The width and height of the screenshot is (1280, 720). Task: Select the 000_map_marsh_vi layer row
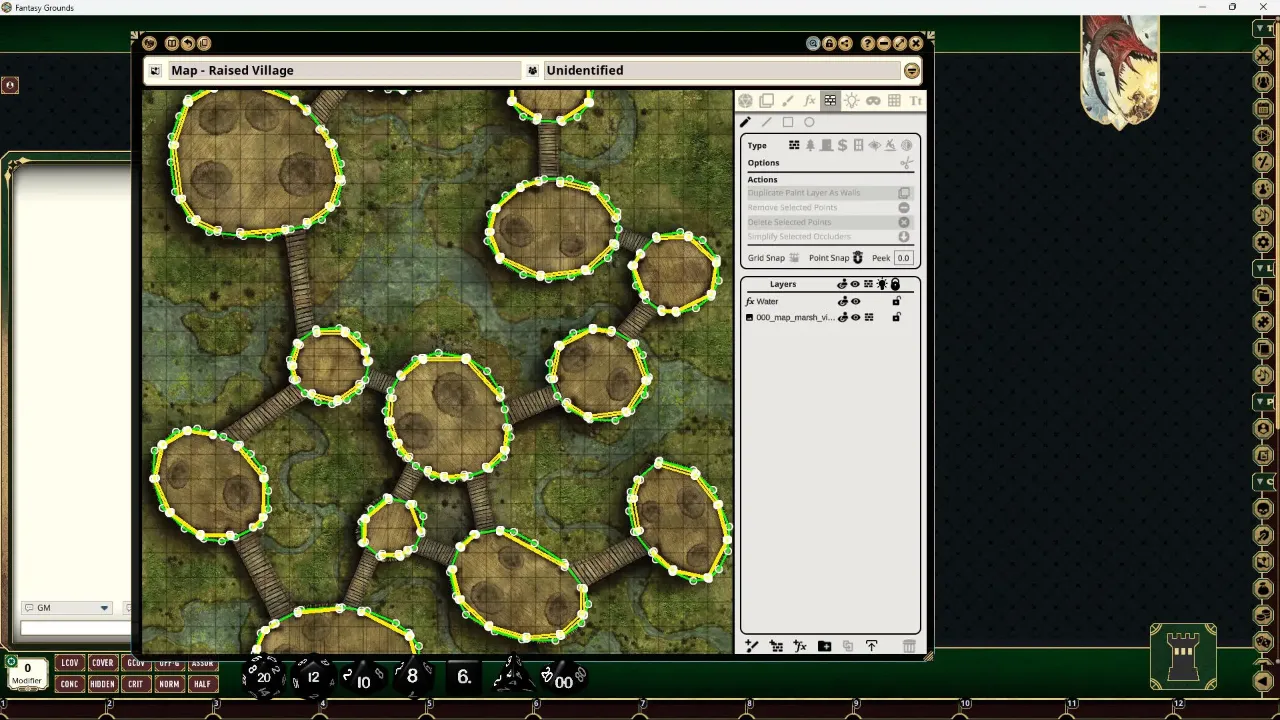click(x=829, y=317)
